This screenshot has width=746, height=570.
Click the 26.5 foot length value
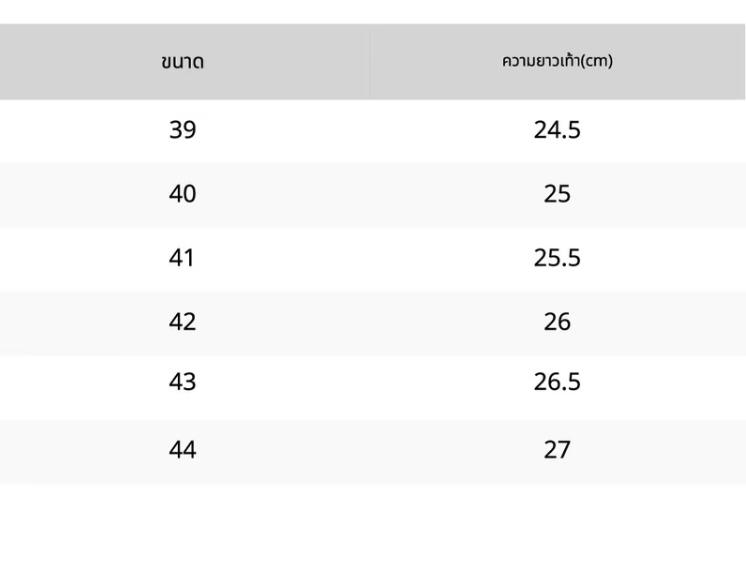[x=557, y=382]
